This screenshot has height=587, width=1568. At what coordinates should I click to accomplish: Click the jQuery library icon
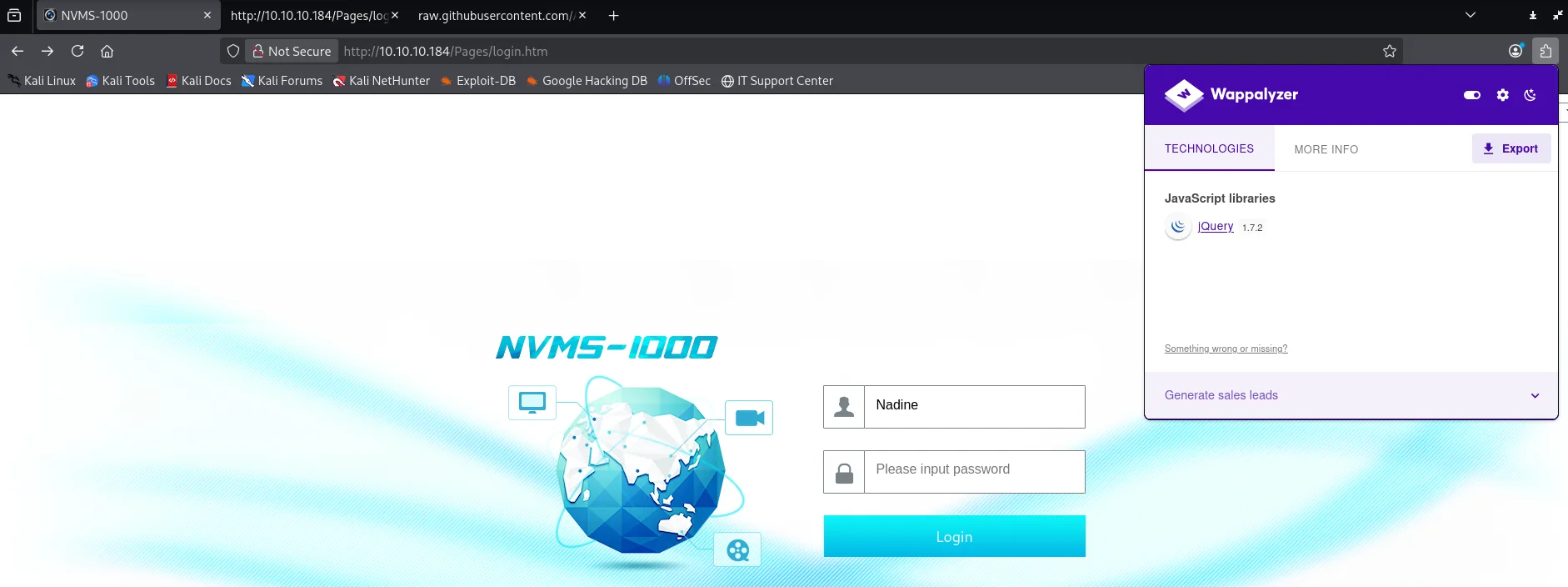1178,227
